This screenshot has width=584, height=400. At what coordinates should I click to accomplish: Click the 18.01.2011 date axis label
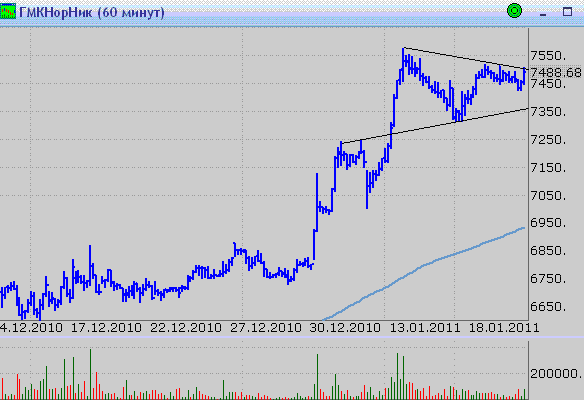coord(504,328)
